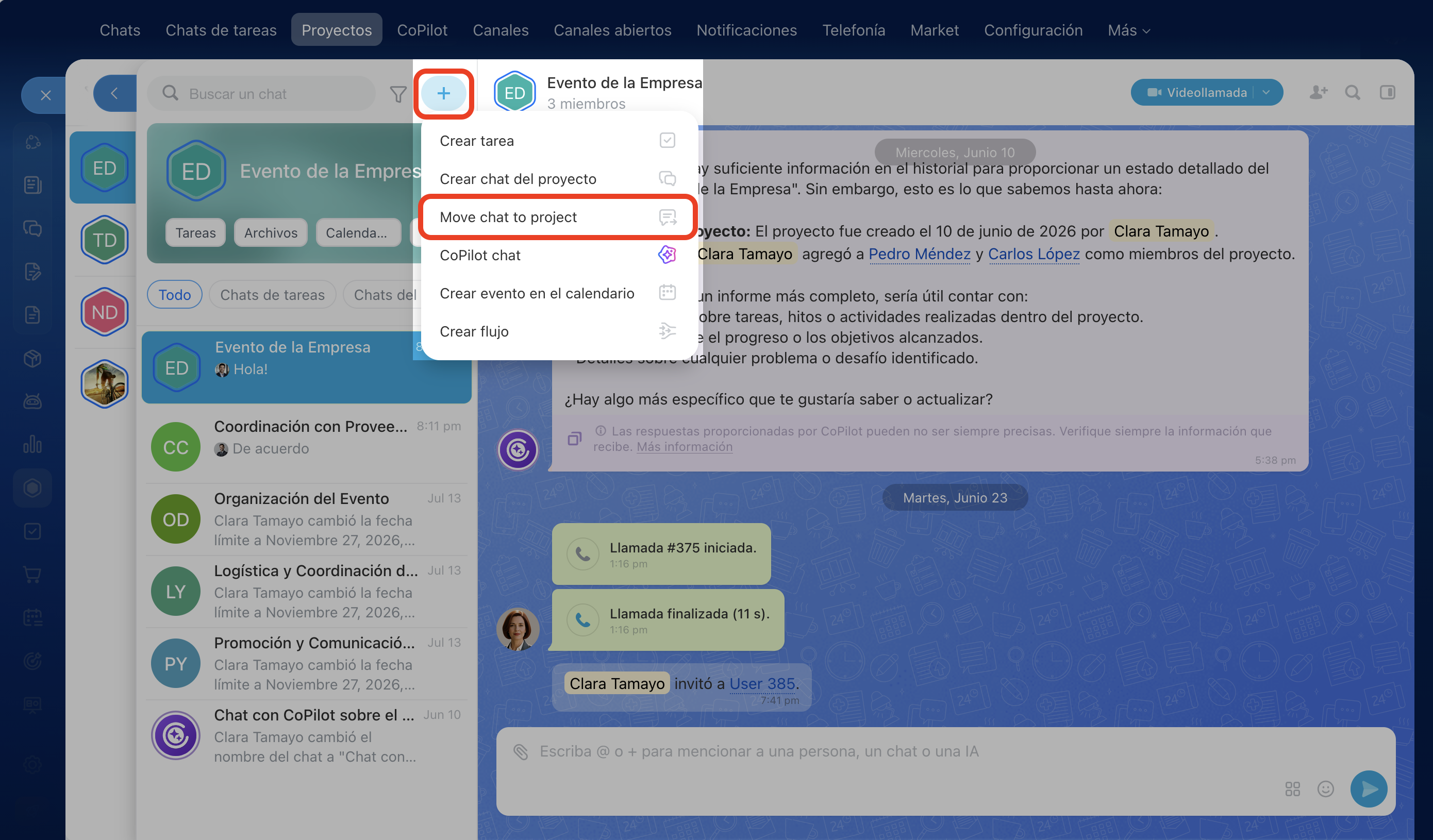Copy the CoPilot response
The width and height of the screenshot is (1433, 840).
tap(574, 438)
